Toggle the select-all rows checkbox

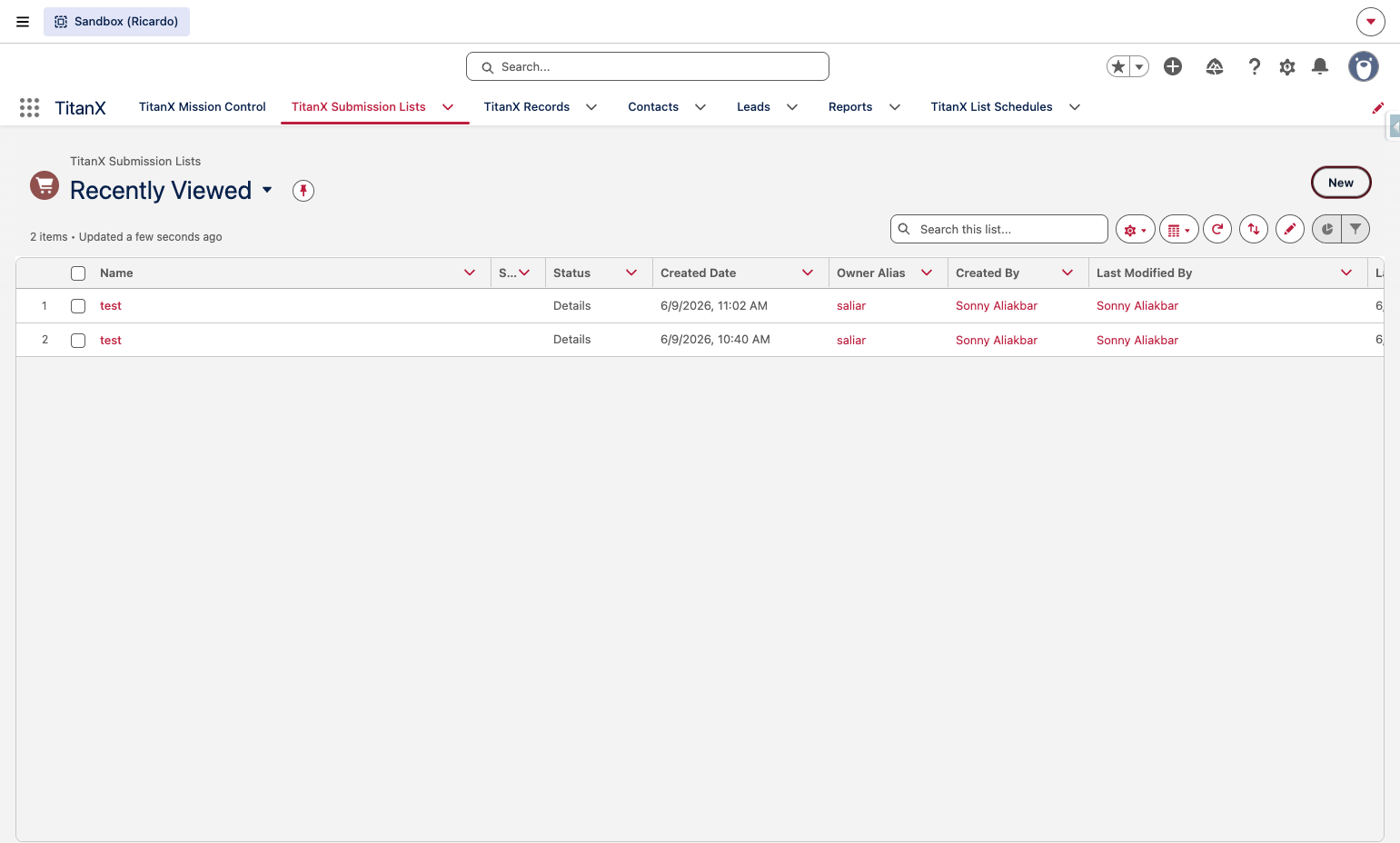click(x=78, y=273)
